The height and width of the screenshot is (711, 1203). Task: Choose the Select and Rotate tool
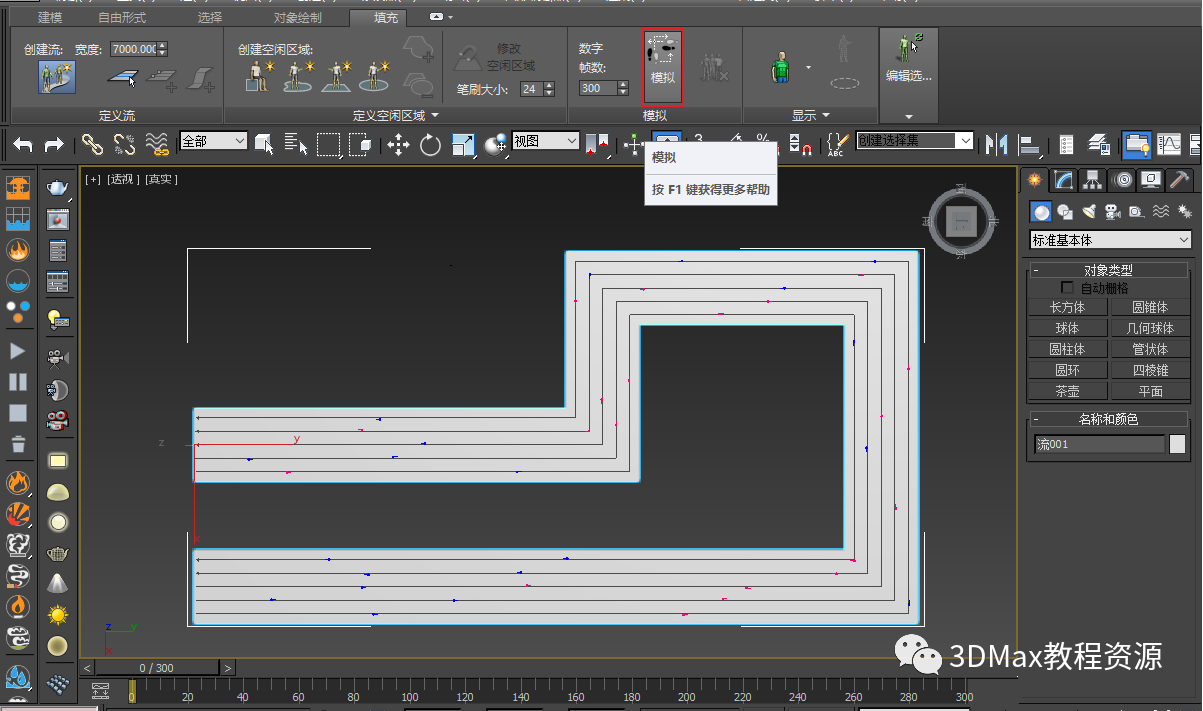pos(430,145)
